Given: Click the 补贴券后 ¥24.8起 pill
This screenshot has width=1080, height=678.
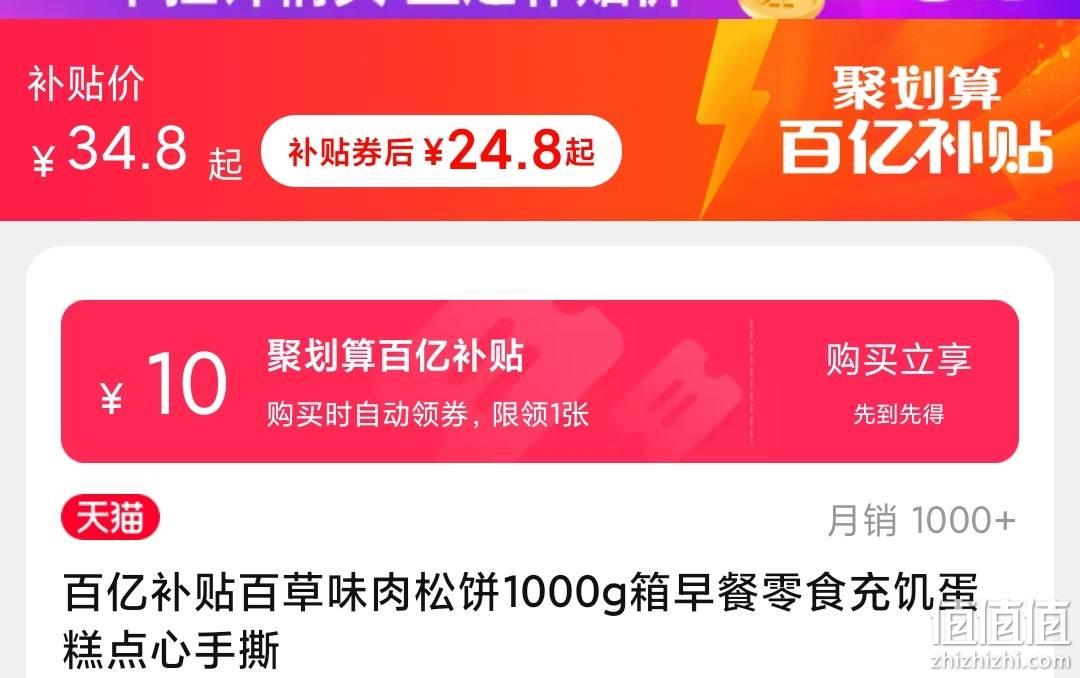Looking at the screenshot, I should [442, 151].
